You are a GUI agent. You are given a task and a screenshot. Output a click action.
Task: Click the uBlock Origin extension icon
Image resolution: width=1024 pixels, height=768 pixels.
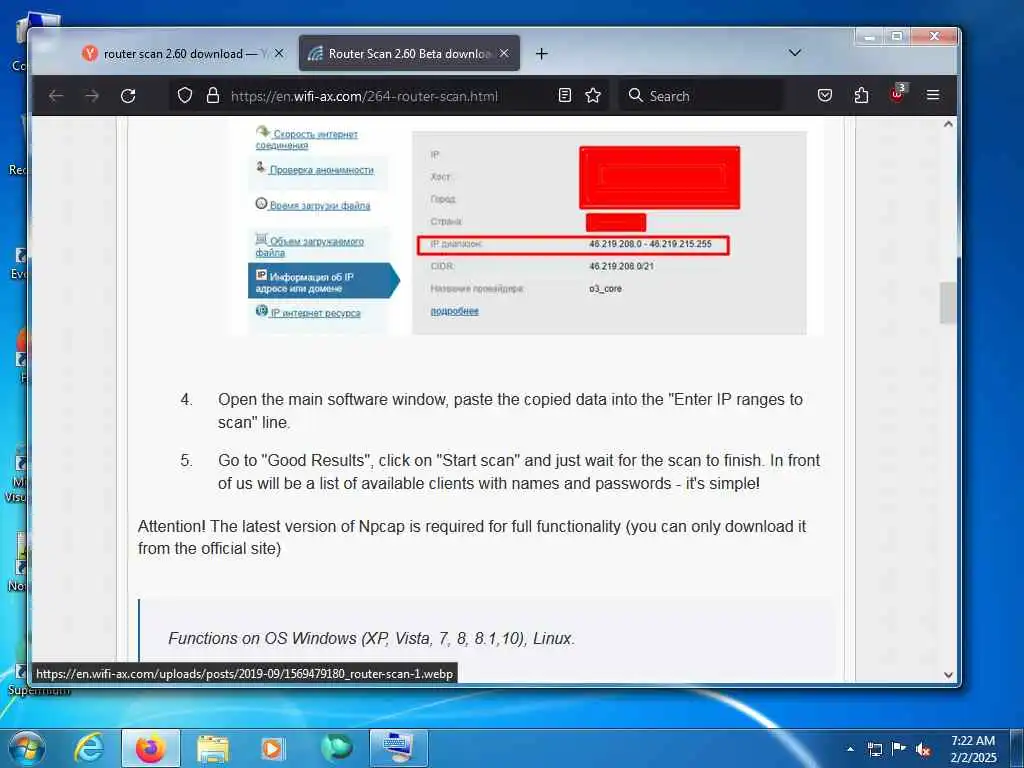point(897,95)
